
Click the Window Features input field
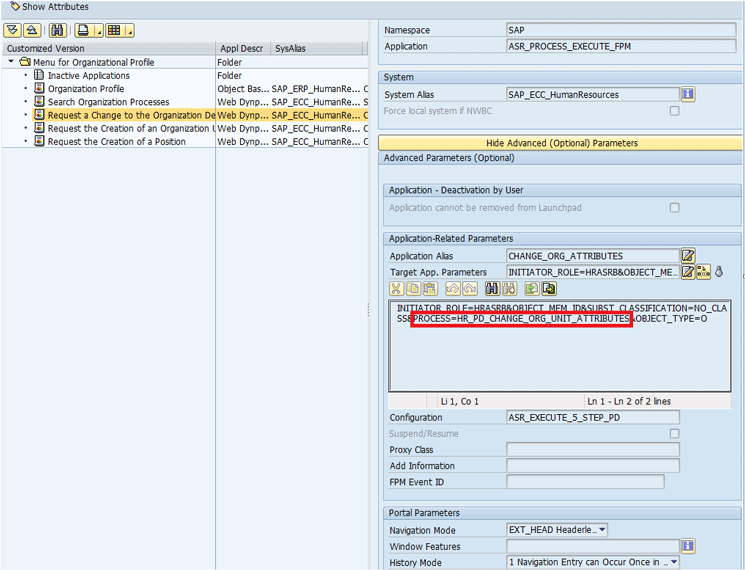pos(592,546)
